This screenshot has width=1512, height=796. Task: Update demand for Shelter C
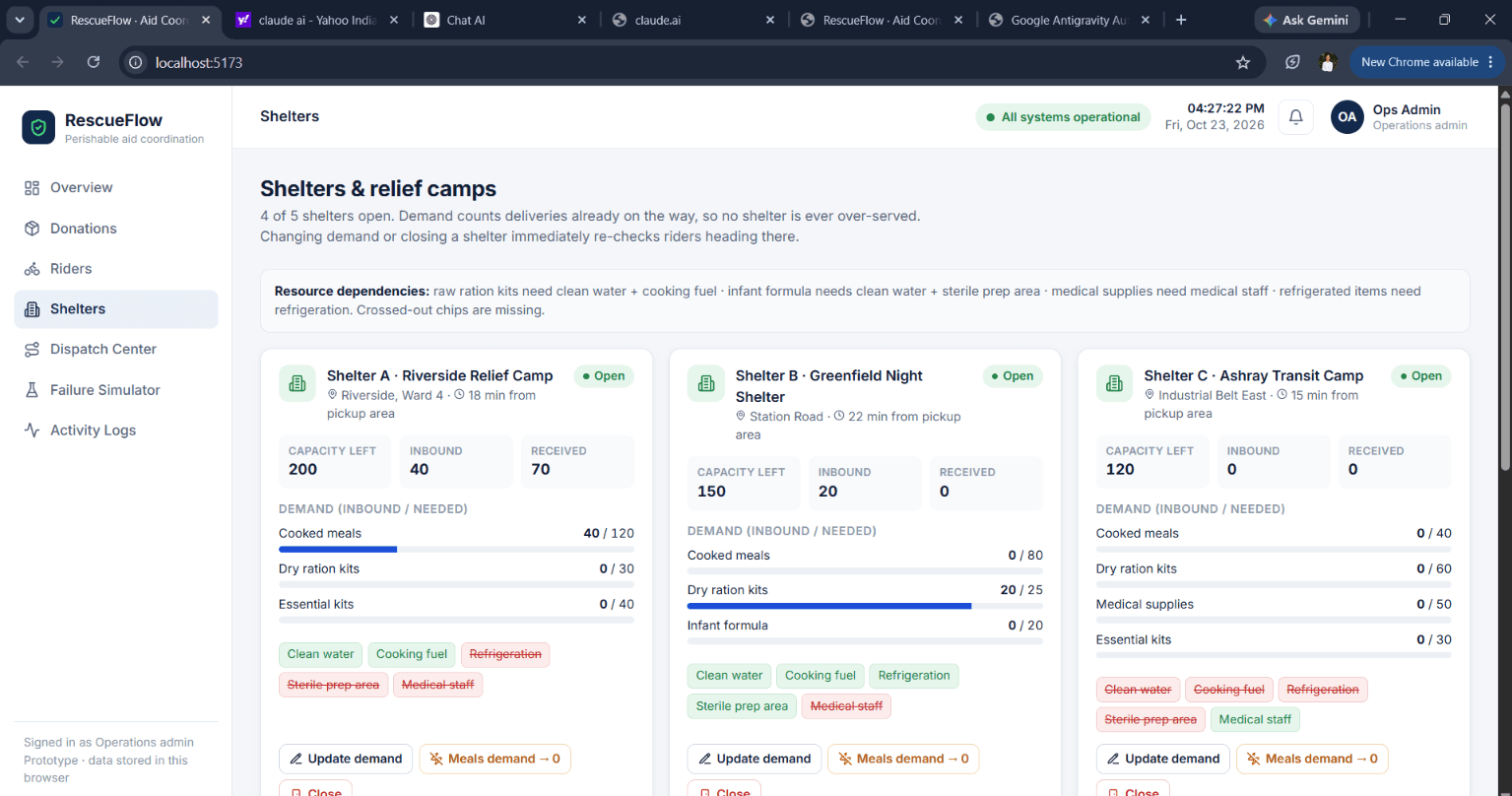[x=1162, y=759]
